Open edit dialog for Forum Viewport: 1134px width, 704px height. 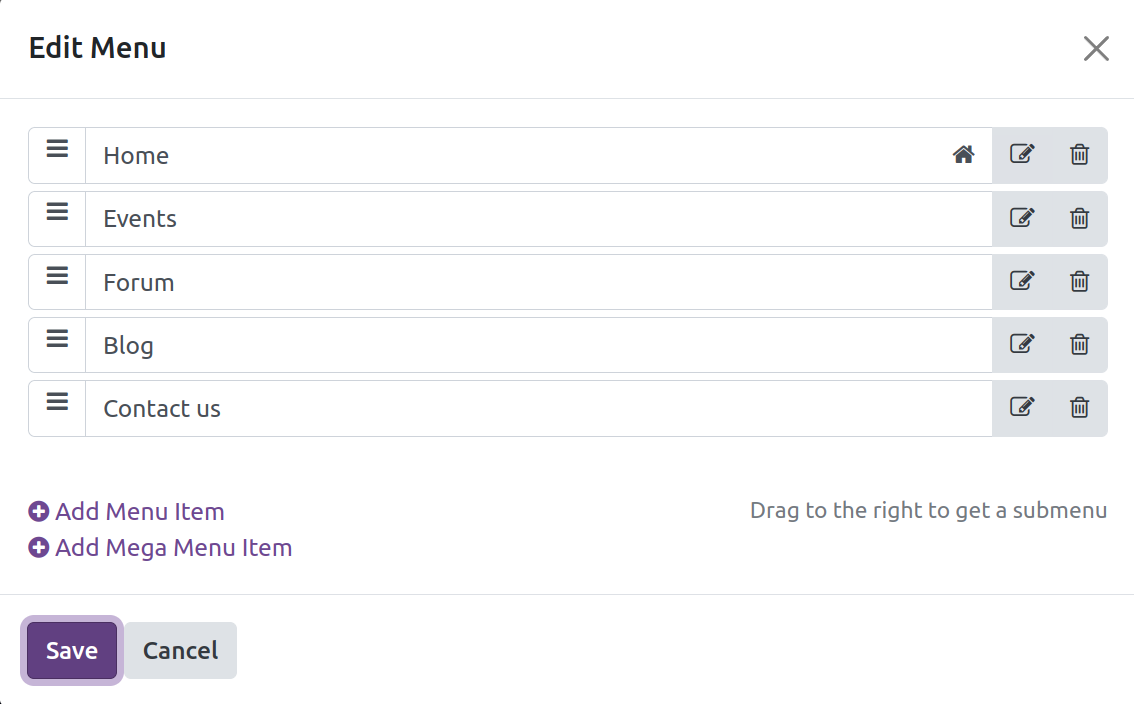click(x=1021, y=281)
